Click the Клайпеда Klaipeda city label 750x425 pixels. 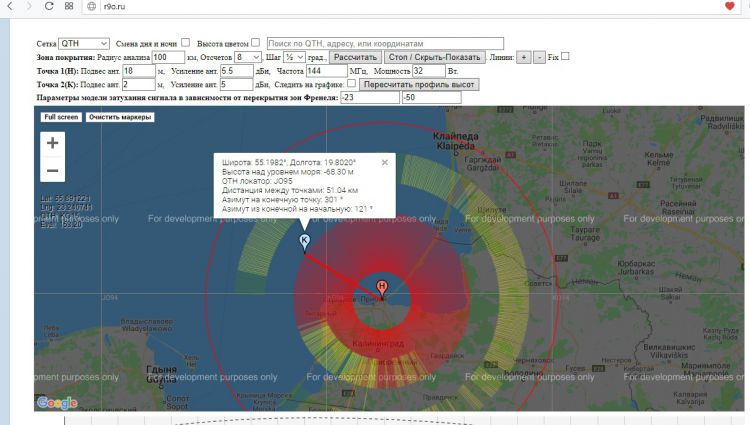456,141
